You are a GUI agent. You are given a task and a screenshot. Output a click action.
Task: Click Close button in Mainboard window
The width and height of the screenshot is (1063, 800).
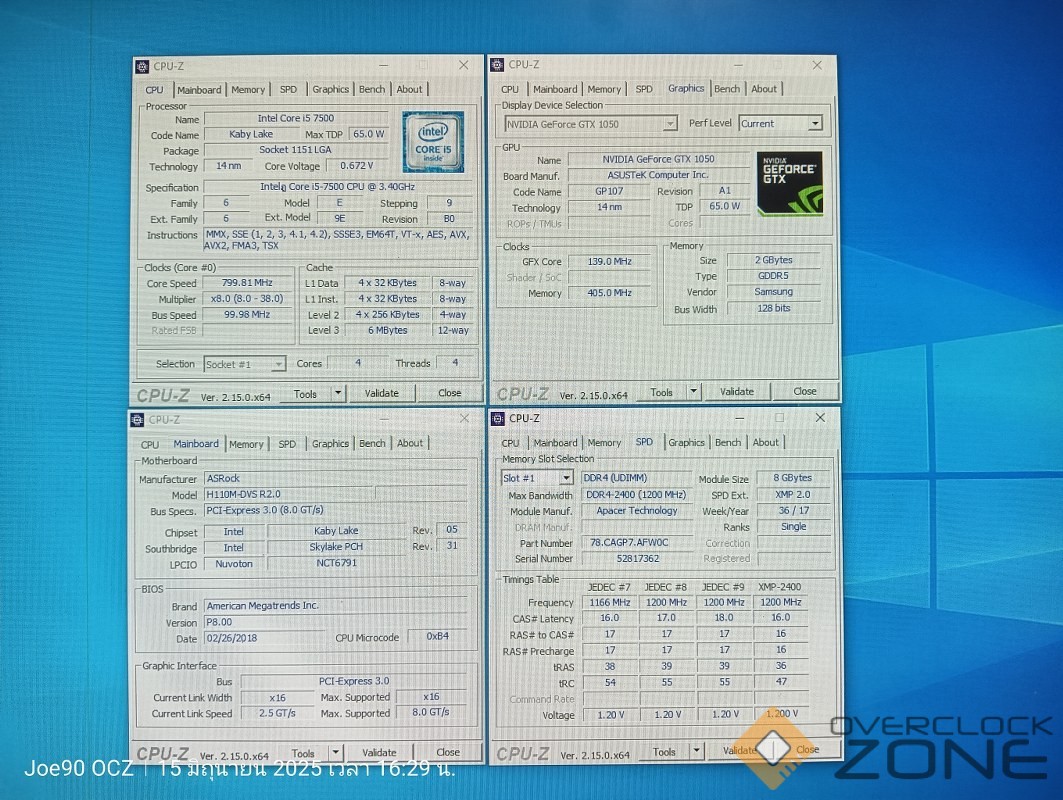click(447, 752)
